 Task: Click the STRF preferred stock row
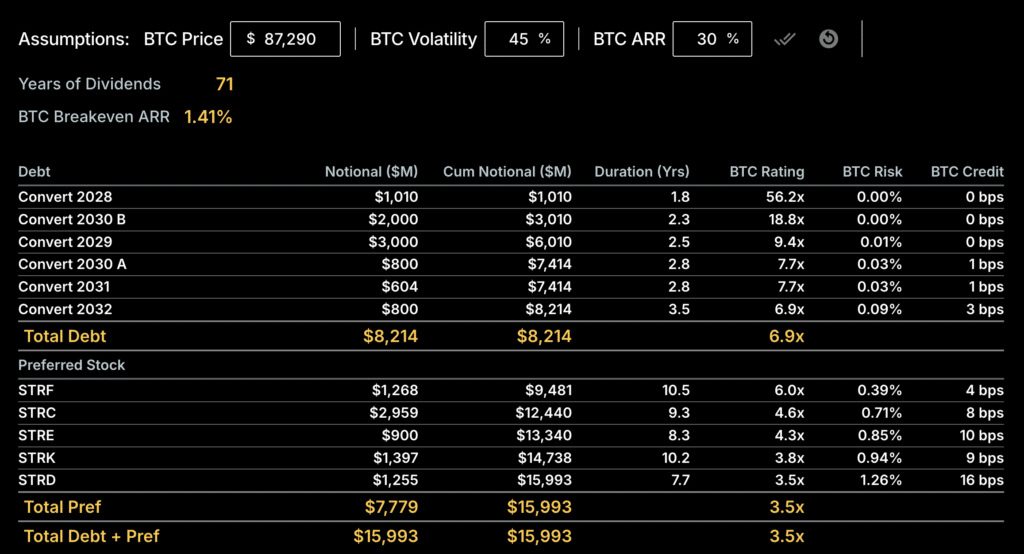point(36,389)
